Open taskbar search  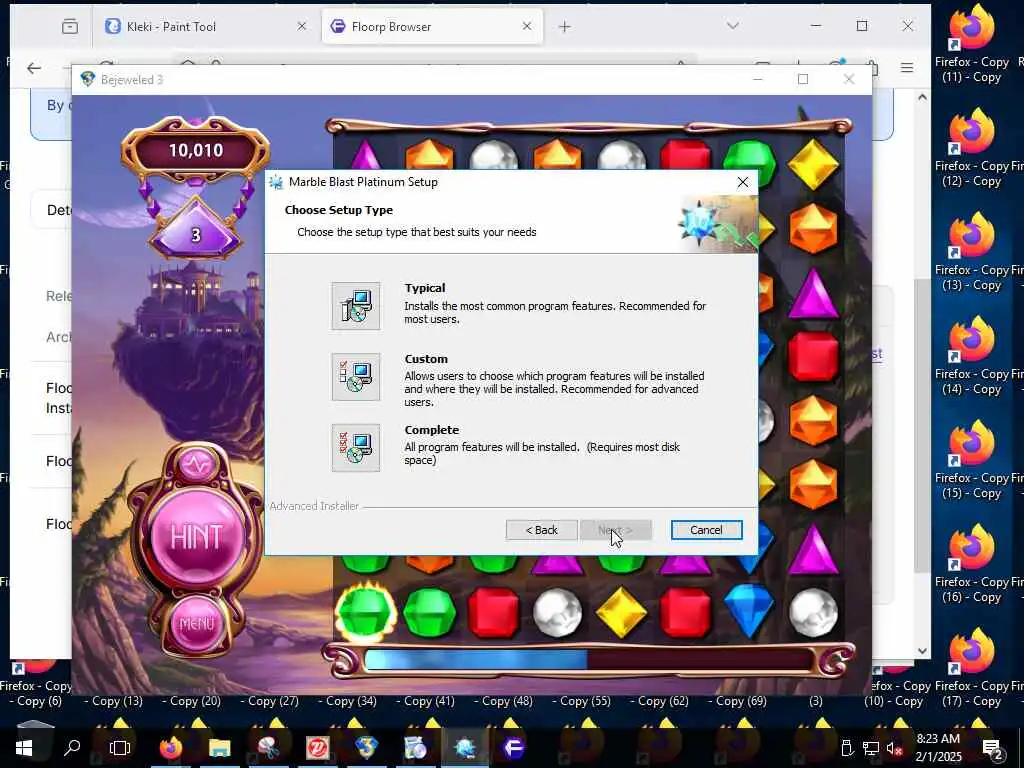point(72,748)
